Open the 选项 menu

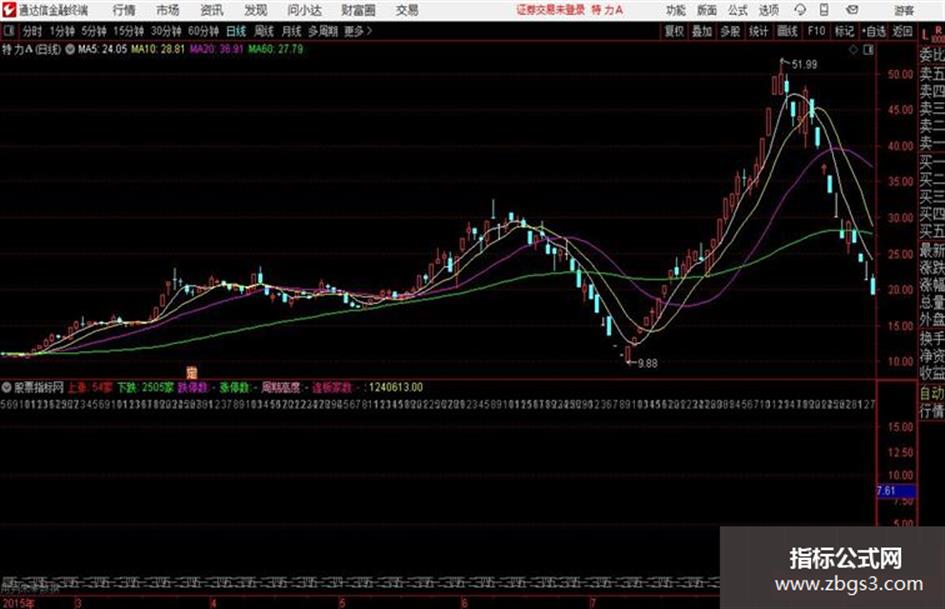coord(768,10)
